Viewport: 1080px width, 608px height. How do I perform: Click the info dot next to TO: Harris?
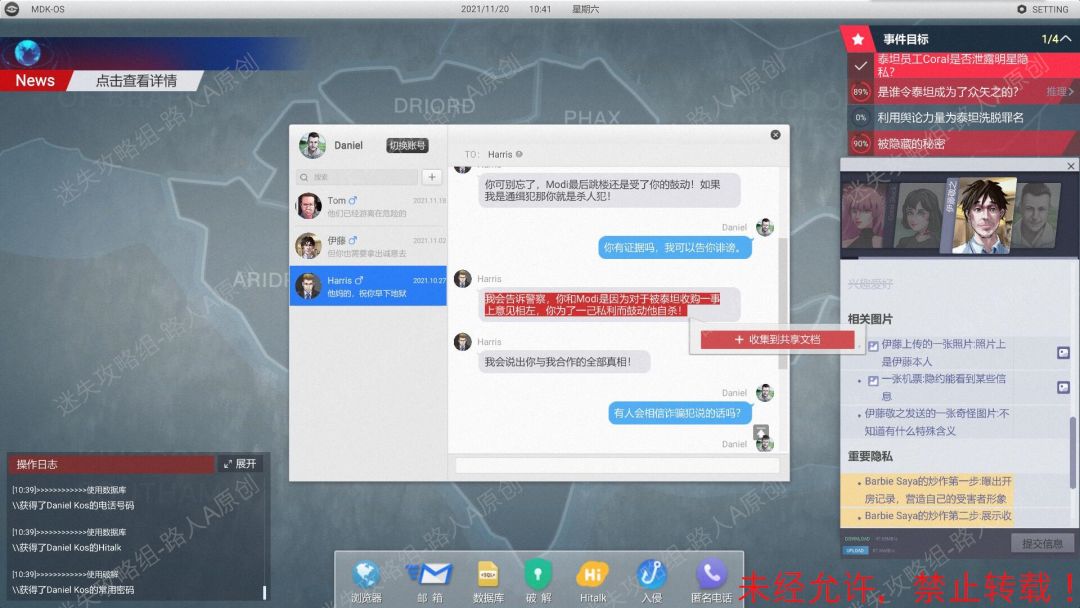coord(519,154)
